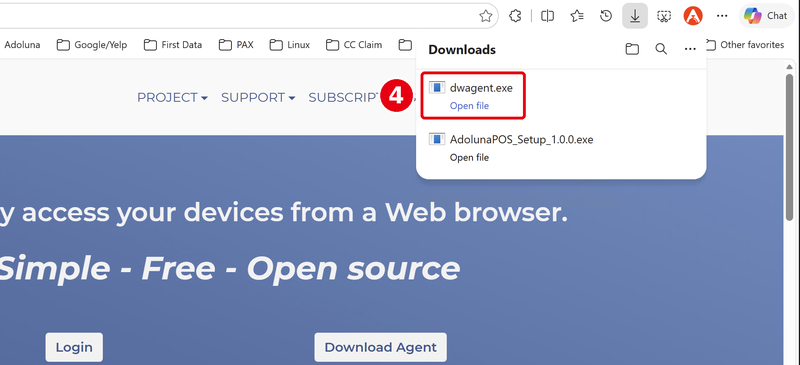Image resolution: width=800 pixels, height=365 pixels.
Task: Open Copilot Chat button
Action: pyautogui.click(x=767, y=16)
